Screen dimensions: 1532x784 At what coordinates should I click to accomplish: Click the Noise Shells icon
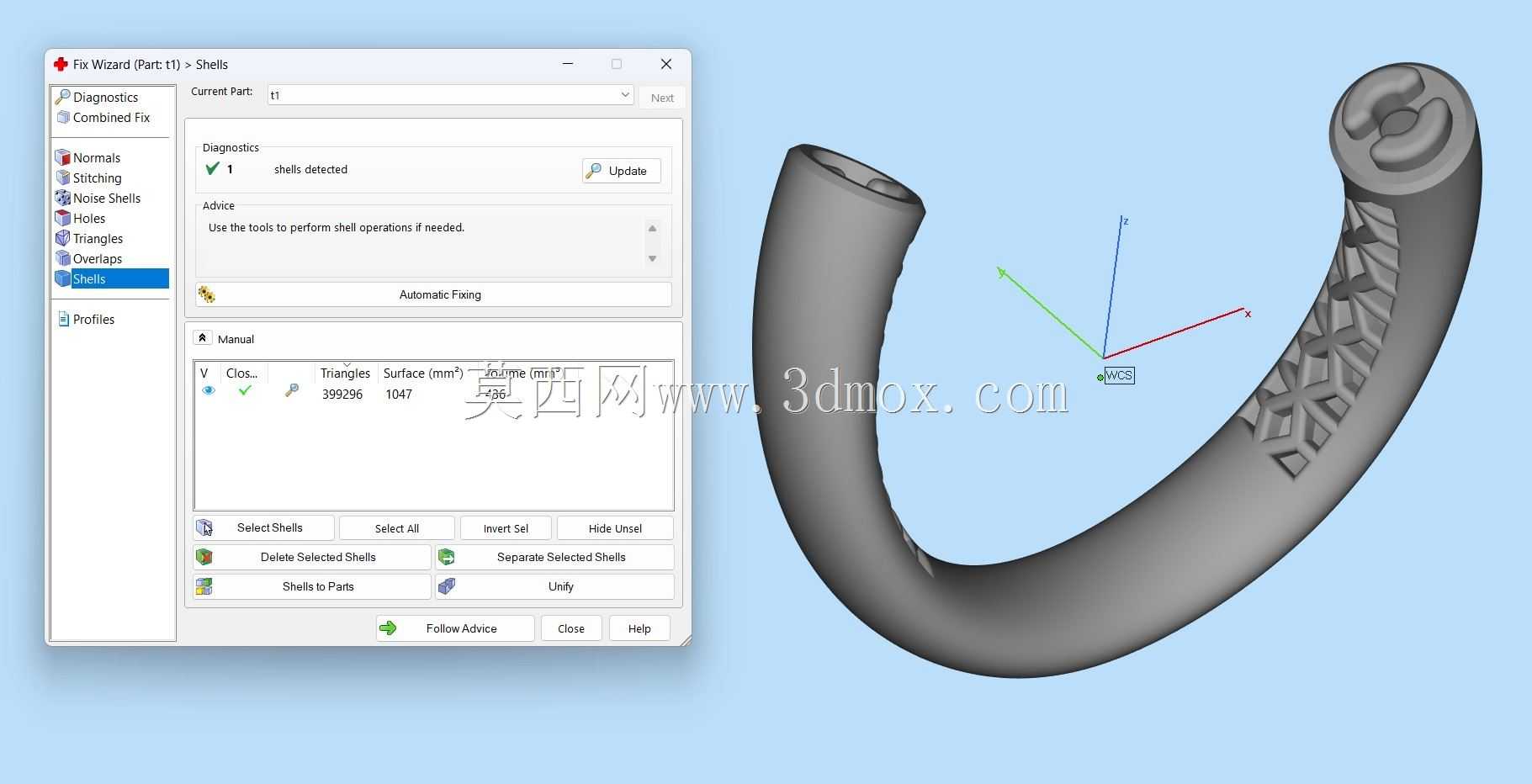pyautogui.click(x=62, y=198)
